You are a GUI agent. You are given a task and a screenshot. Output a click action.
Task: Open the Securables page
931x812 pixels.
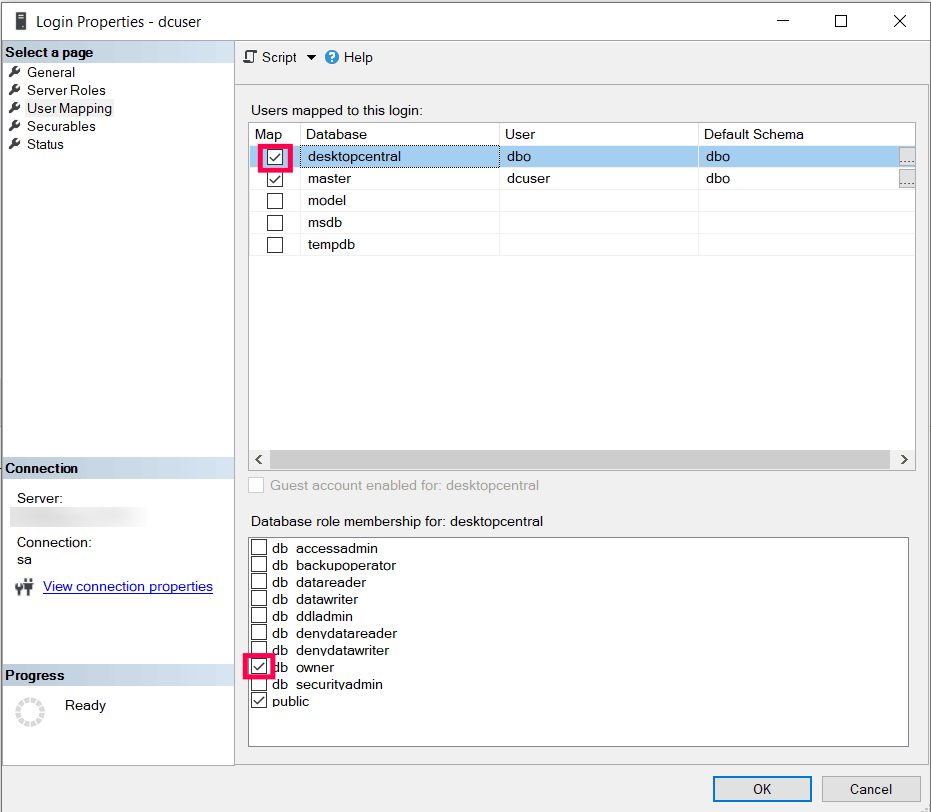(x=61, y=126)
